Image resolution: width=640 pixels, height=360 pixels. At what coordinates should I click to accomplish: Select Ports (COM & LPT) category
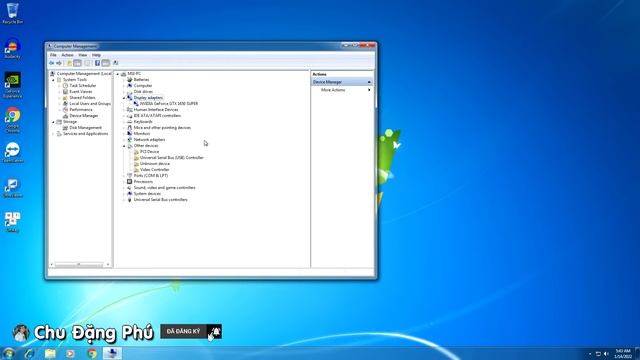pyautogui.click(x=151, y=176)
